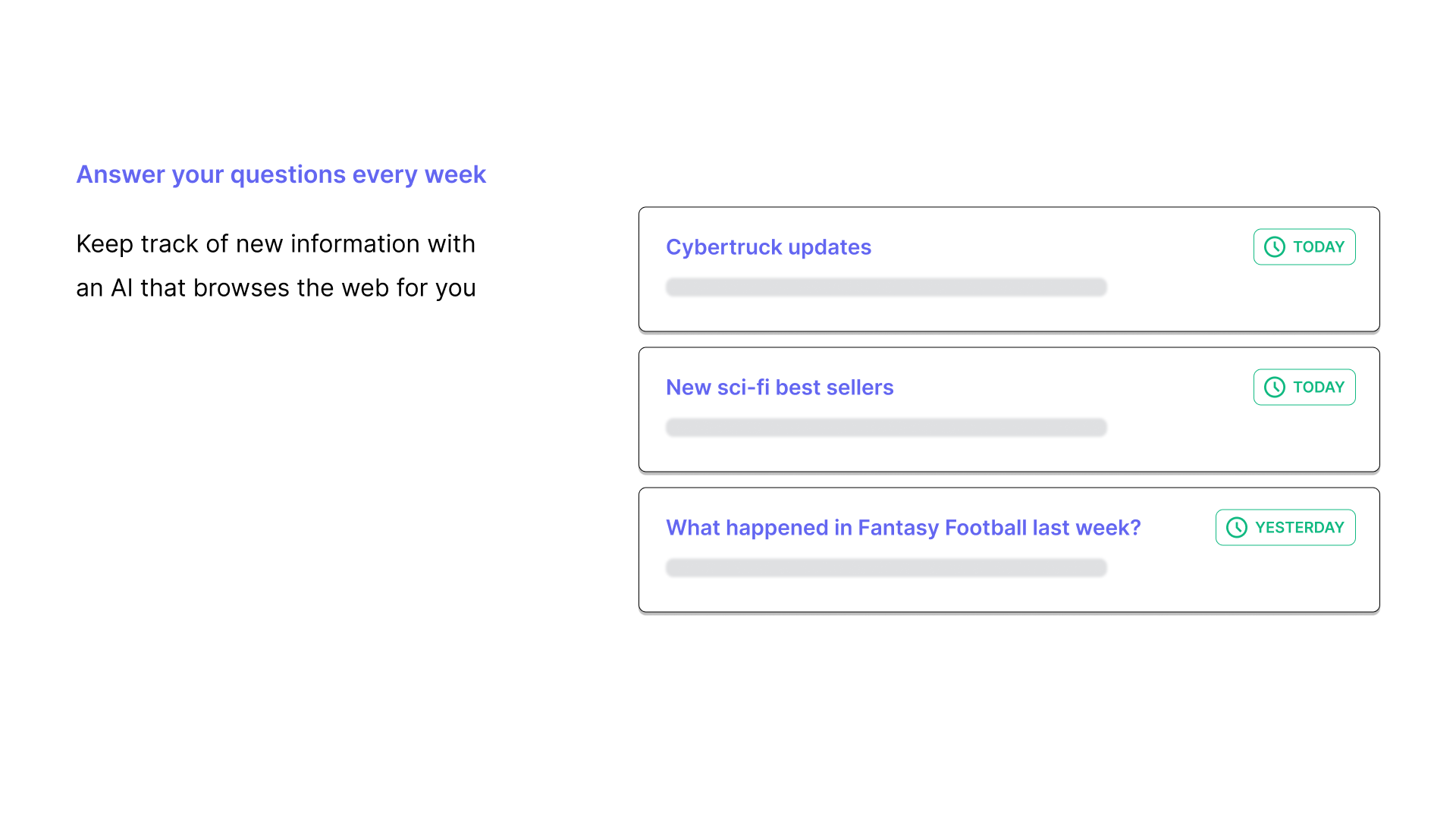Click the YESTERDAY text label in the third card

click(1300, 528)
